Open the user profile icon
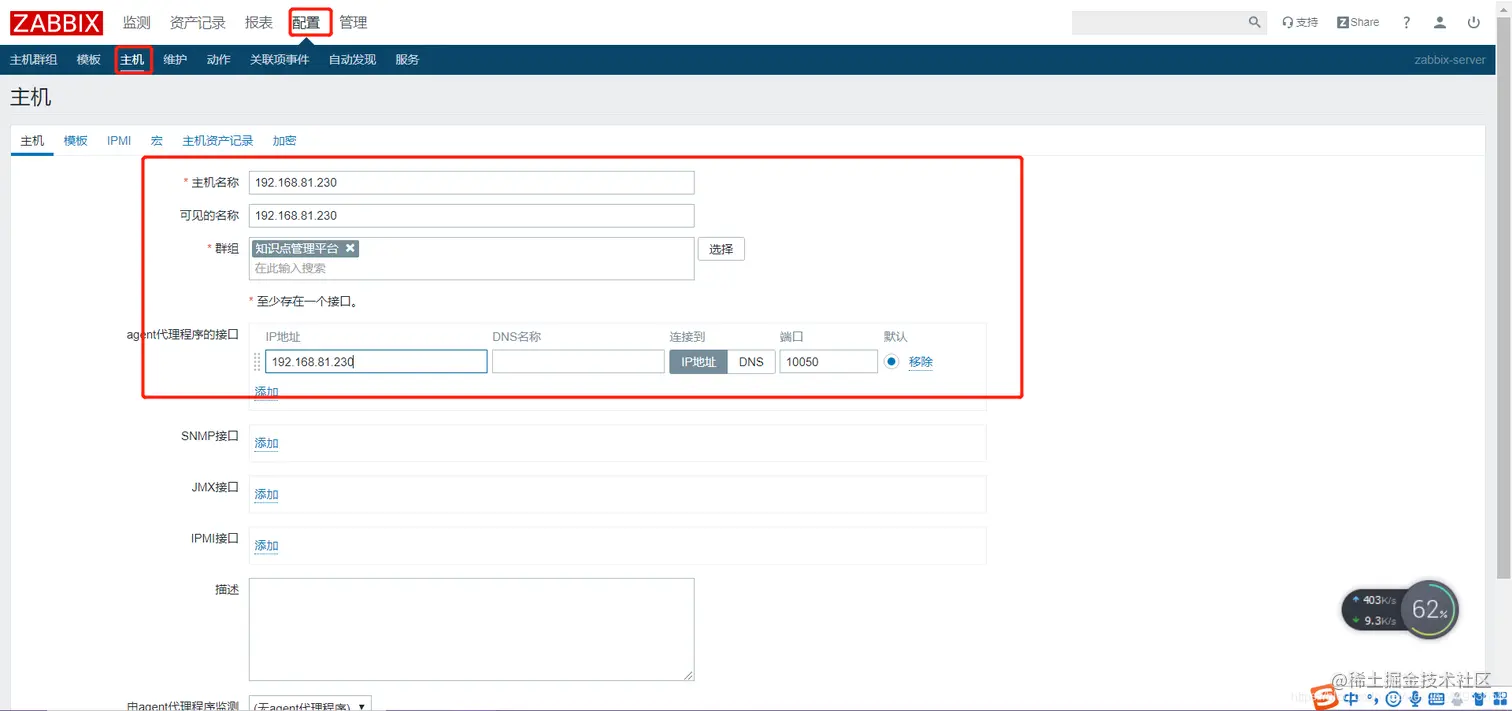This screenshot has width=1512, height=711. click(x=1440, y=22)
